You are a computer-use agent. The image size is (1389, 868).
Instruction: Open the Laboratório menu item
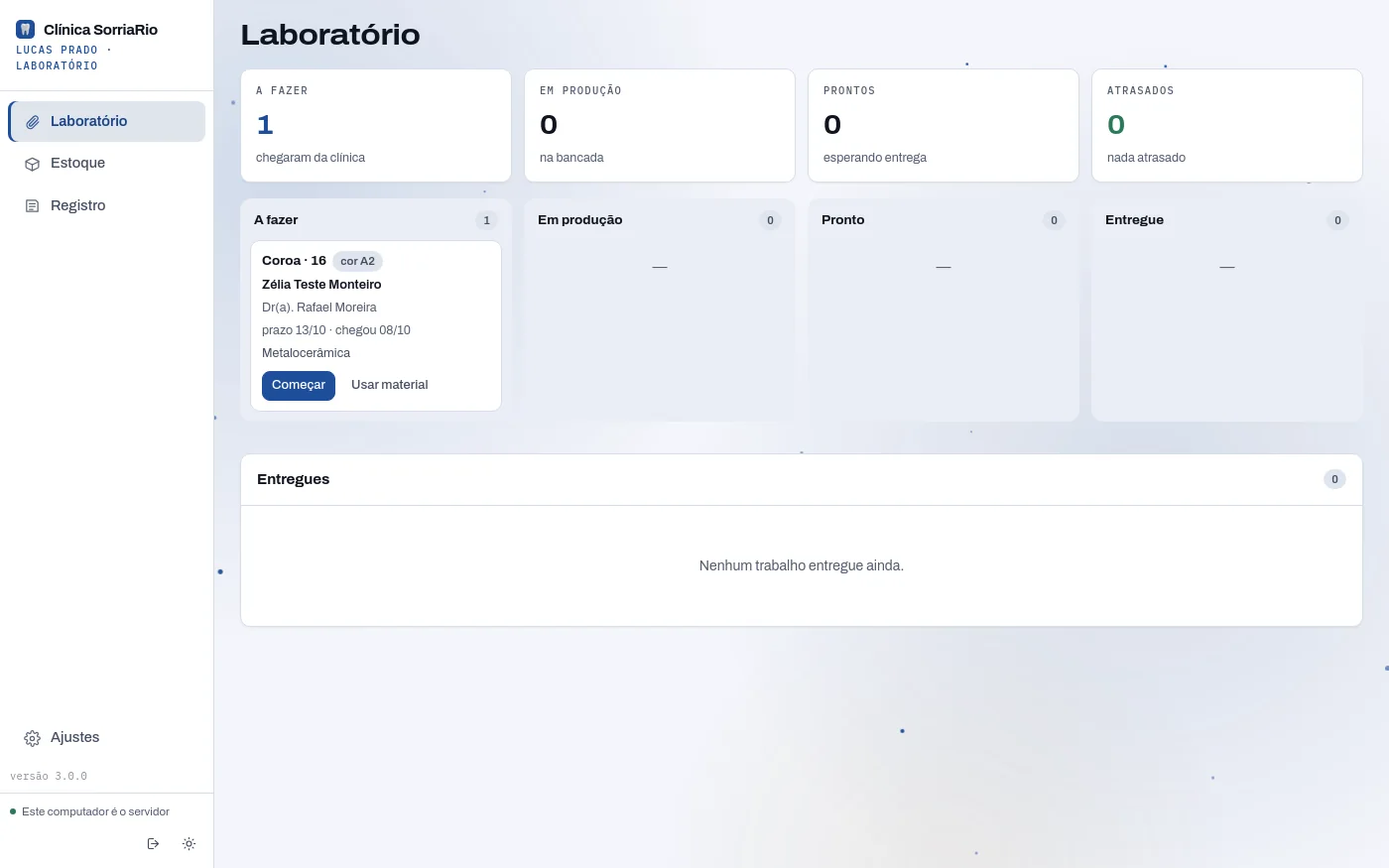[107, 121]
